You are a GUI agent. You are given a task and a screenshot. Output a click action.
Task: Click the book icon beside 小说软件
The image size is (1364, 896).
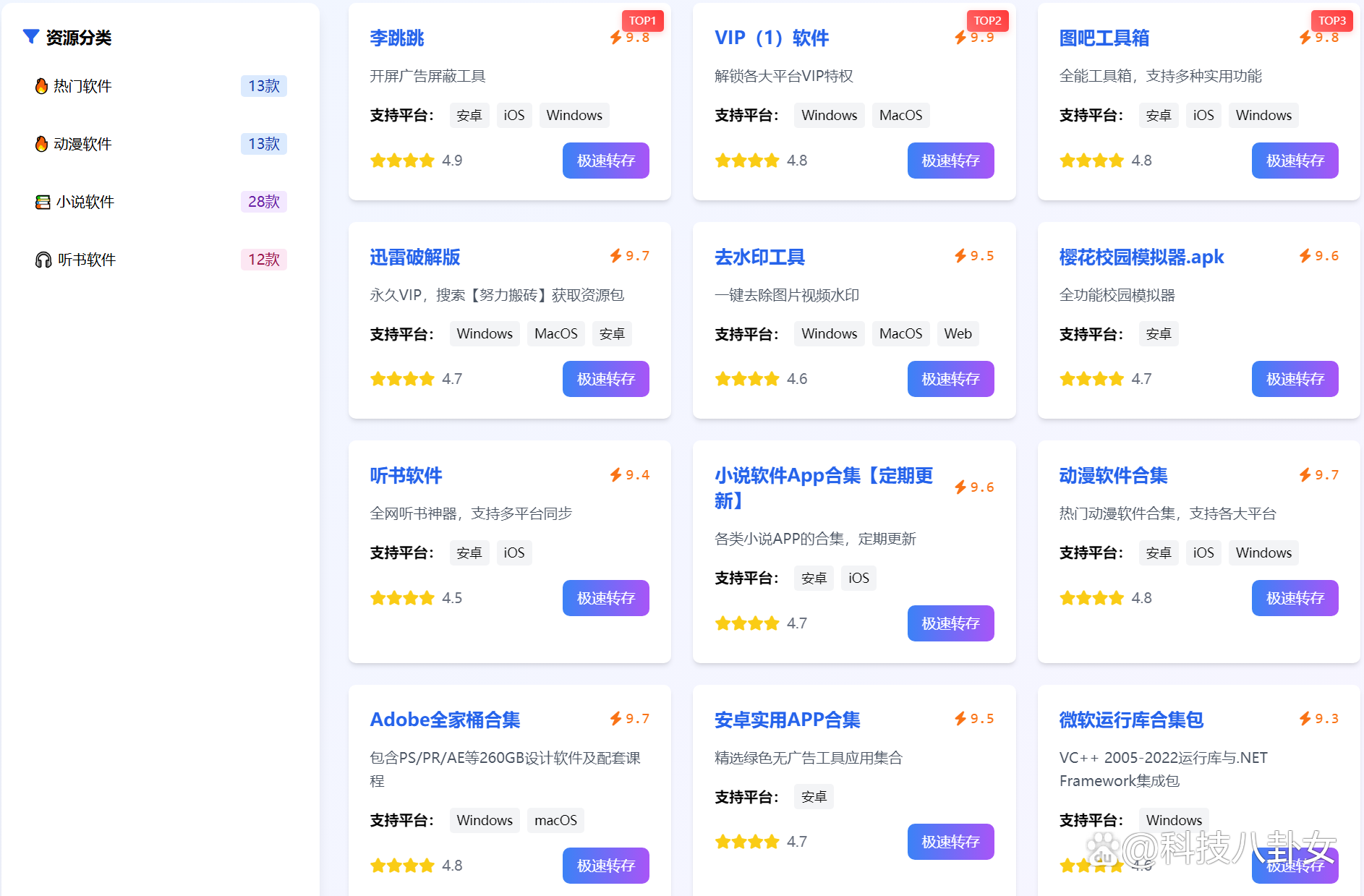pos(42,202)
